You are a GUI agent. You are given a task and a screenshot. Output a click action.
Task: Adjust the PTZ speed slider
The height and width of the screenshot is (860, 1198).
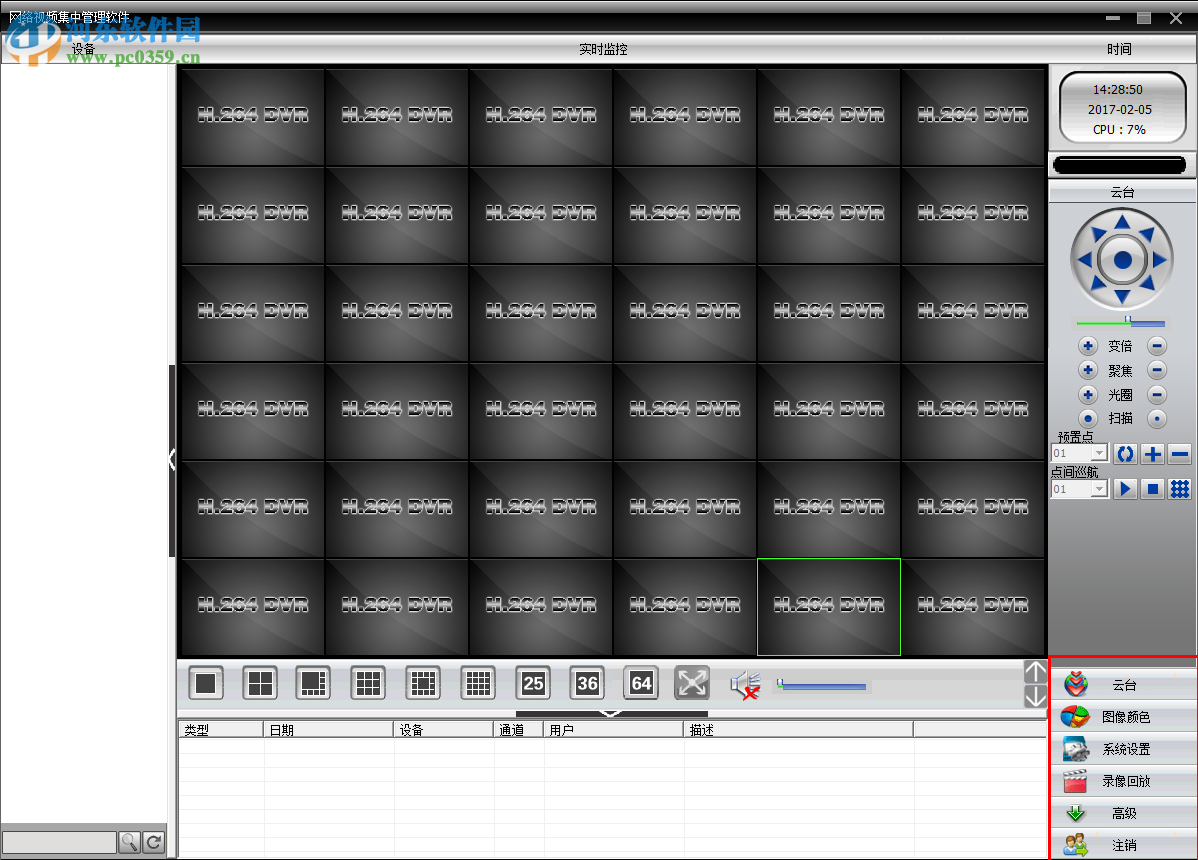(1121, 322)
